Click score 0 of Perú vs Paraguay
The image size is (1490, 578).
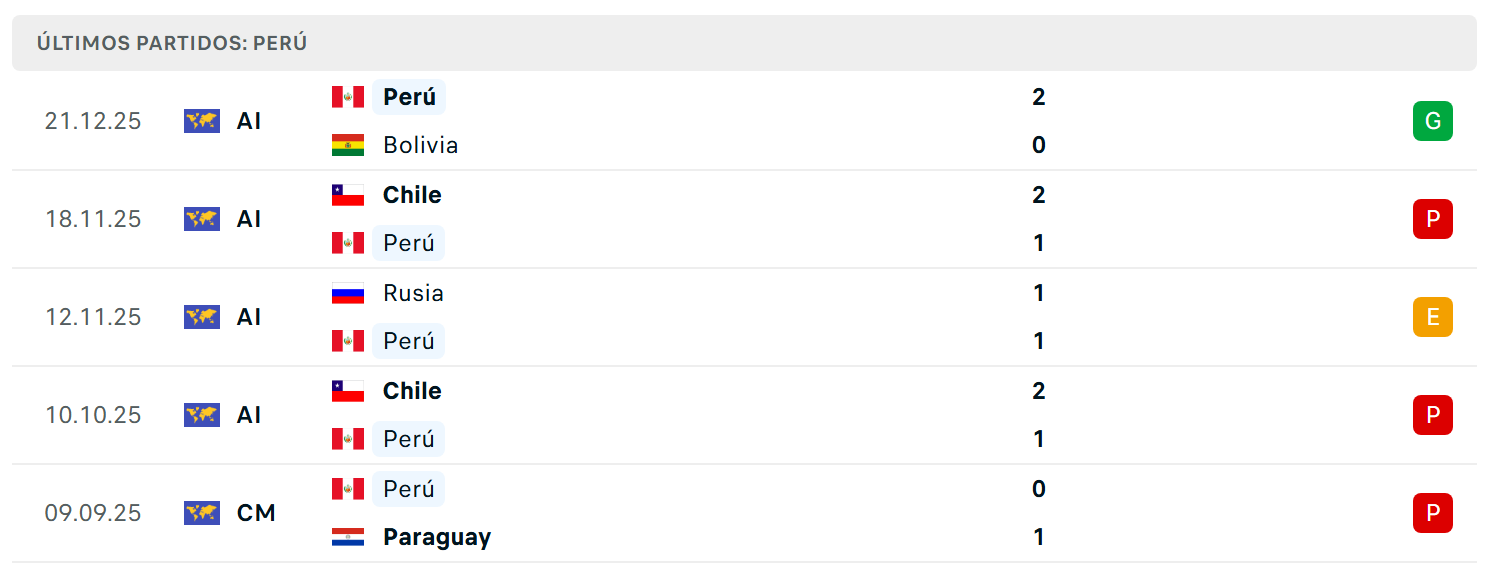click(1039, 489)
